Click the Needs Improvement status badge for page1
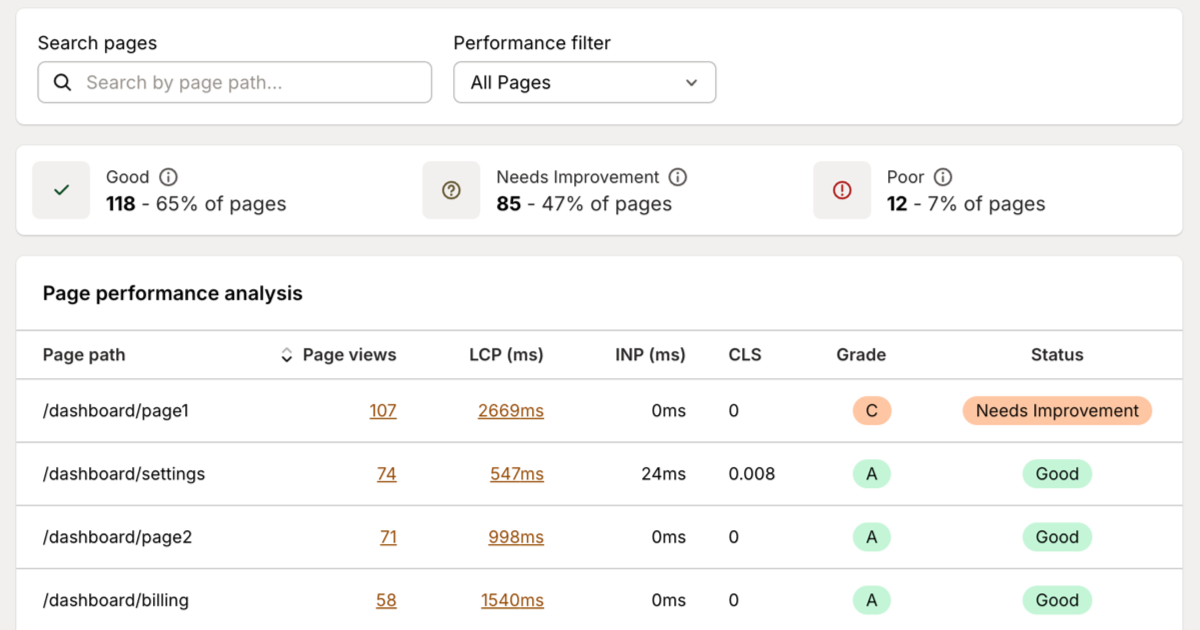The image size is (1200, 630). tap(1056, 410)
